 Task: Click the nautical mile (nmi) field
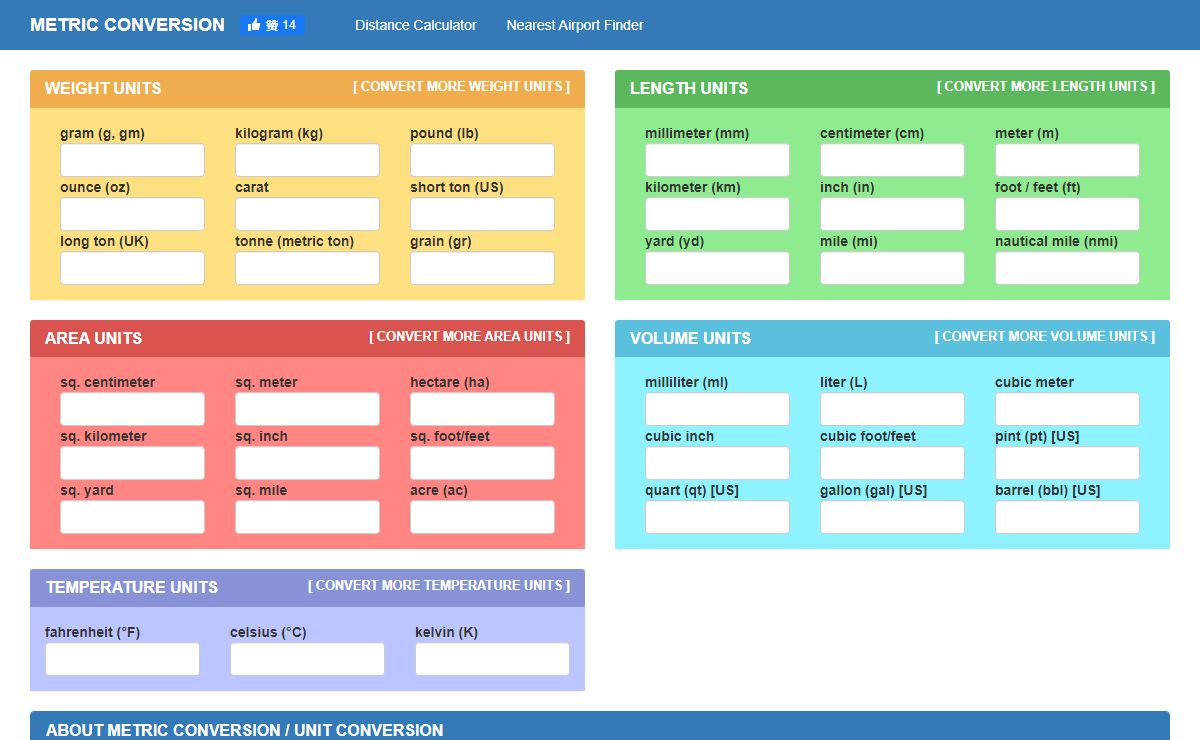pyautogui.click(x=1067, y=268)
